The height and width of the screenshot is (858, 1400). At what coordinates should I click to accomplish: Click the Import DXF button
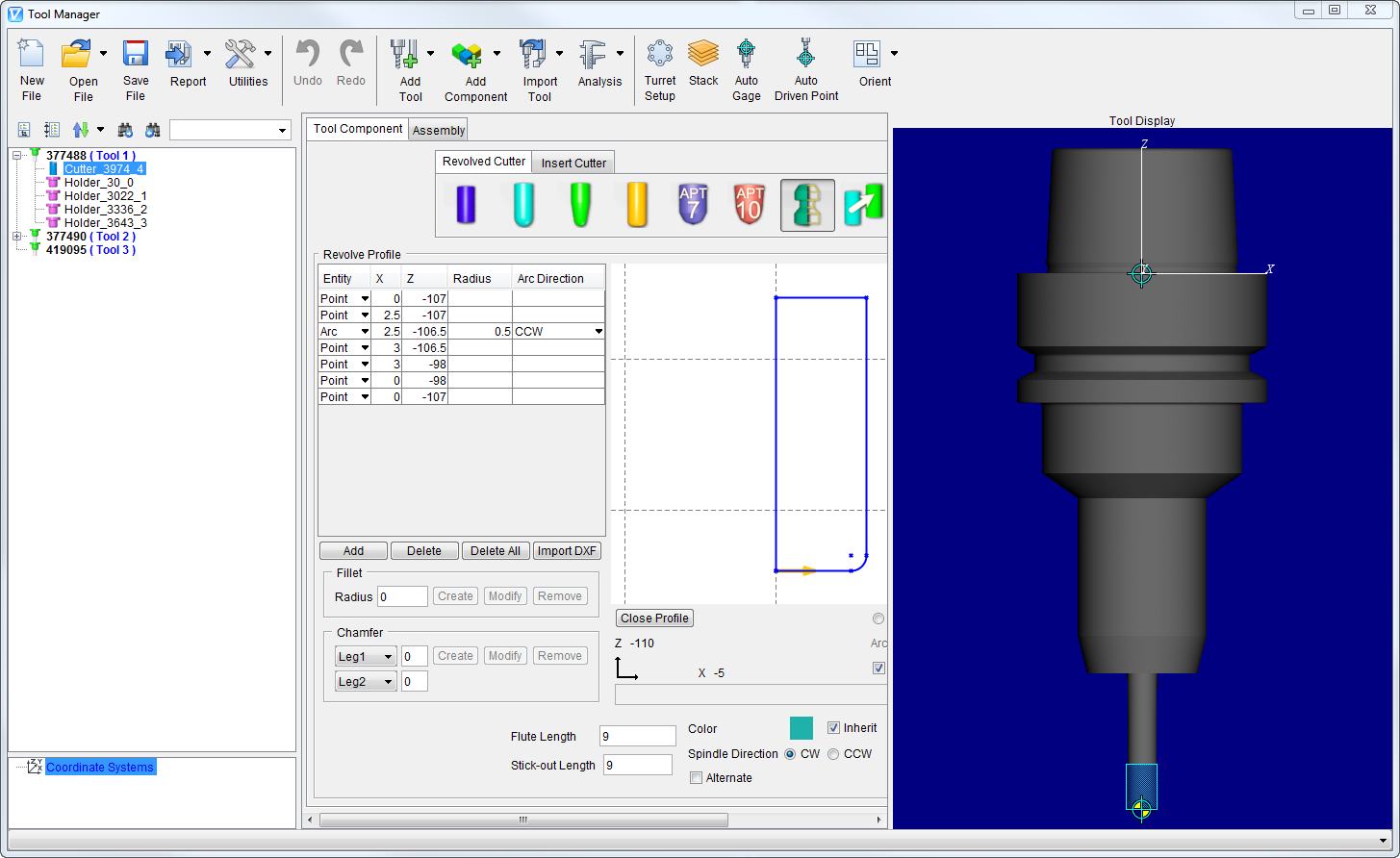(567, 550)
